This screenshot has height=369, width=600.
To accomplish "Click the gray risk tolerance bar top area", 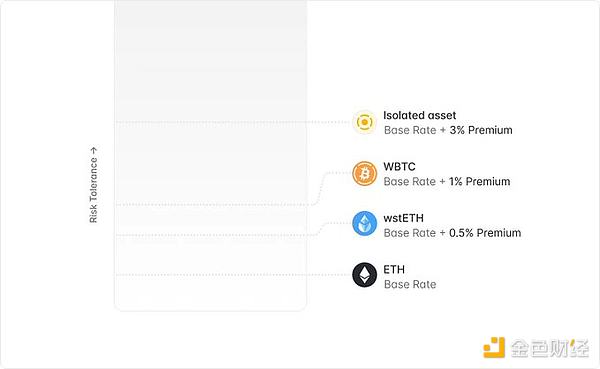I will click(210, 57).
